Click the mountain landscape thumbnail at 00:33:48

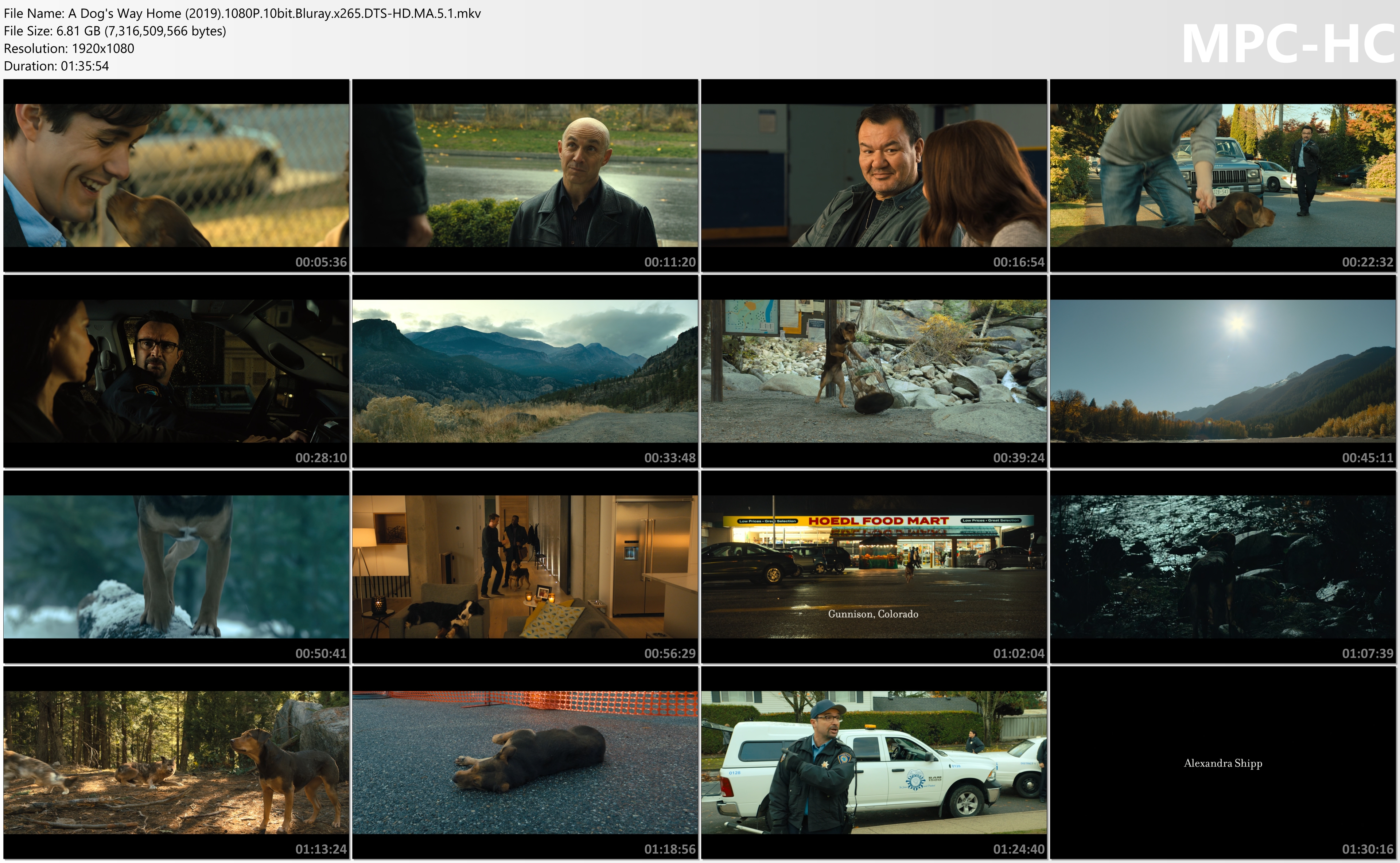tap(525, 371)
